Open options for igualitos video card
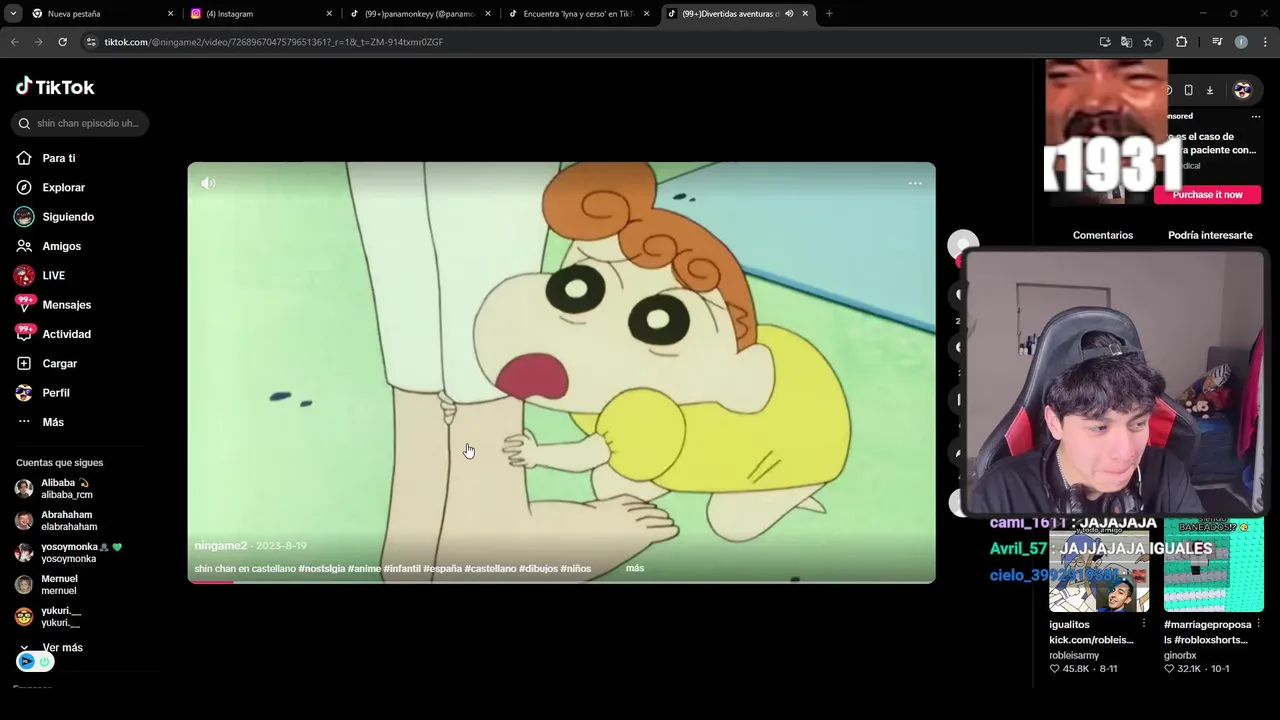The width and height of the screenshot is (1280, 720). pyautogui.click(x=1144, y=624)
